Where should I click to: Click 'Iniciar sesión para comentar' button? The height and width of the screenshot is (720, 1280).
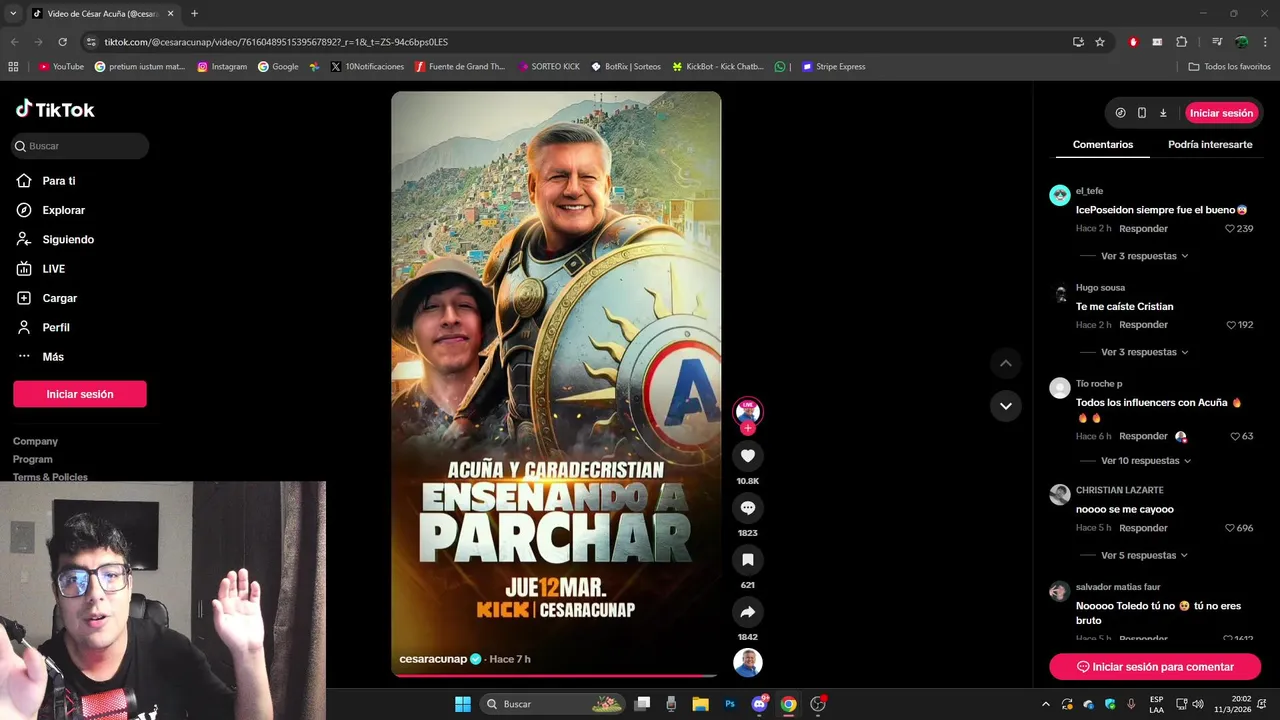(x=1155, y=667)
